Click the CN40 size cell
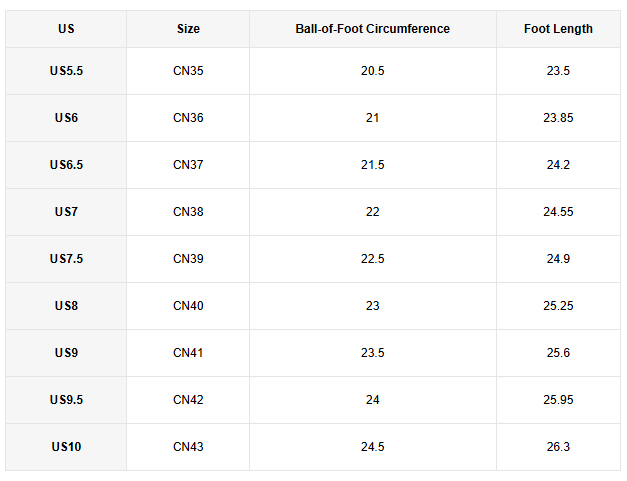The width and height of the screenshot is (627, 481). click(188, 306)
